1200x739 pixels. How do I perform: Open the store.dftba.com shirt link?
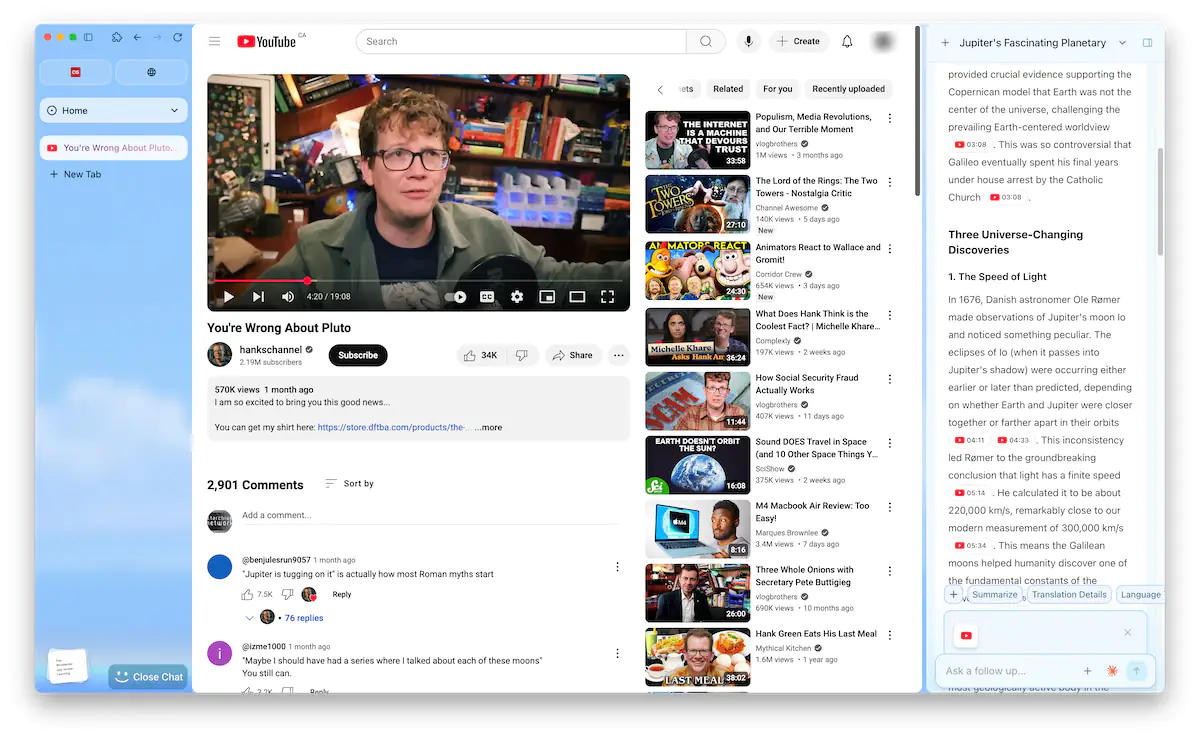click(x=393, y=427)
